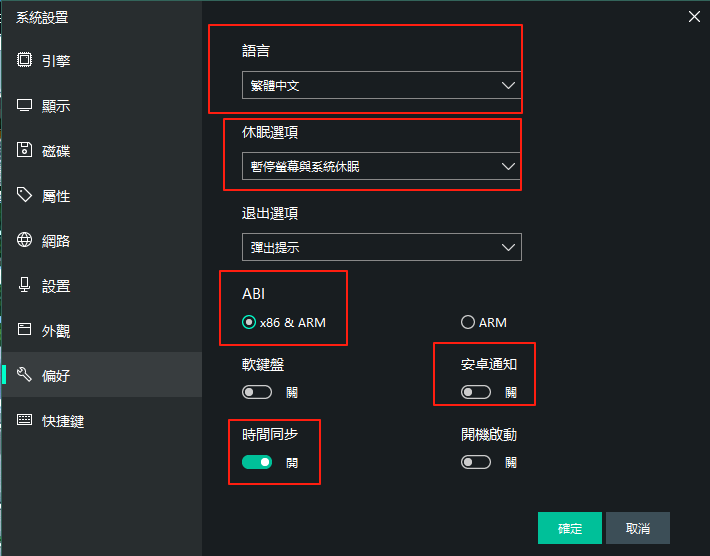Click the chevron arrow of the 語言 dropdown
Screen dimensions: 710x556
click(x=508, y=85)
